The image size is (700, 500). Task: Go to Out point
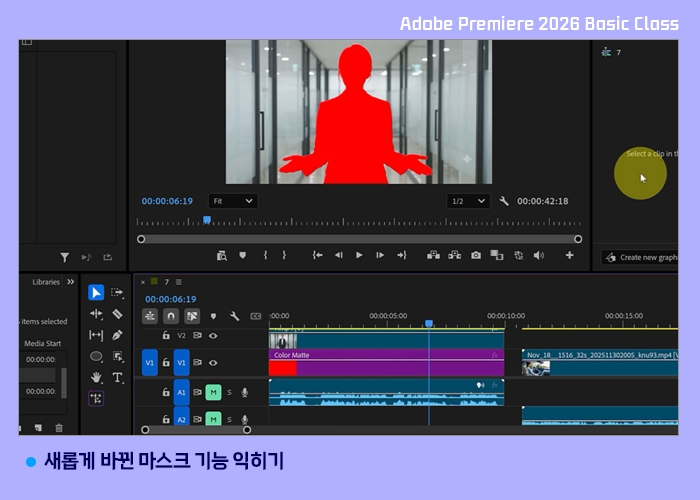pos(402,255)
